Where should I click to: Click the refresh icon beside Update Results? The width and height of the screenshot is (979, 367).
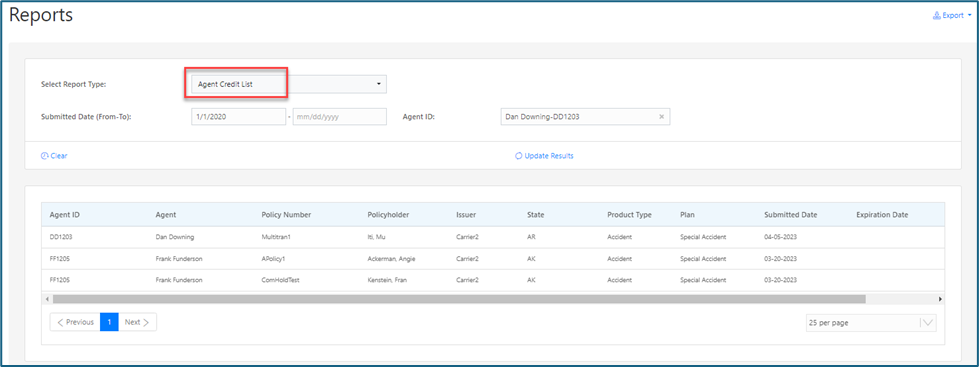click(x=518, y=156)
